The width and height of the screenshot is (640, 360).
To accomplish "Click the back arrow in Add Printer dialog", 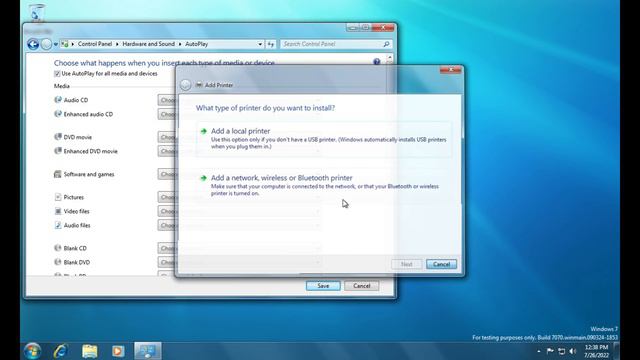I will click(x=185, y=84).
